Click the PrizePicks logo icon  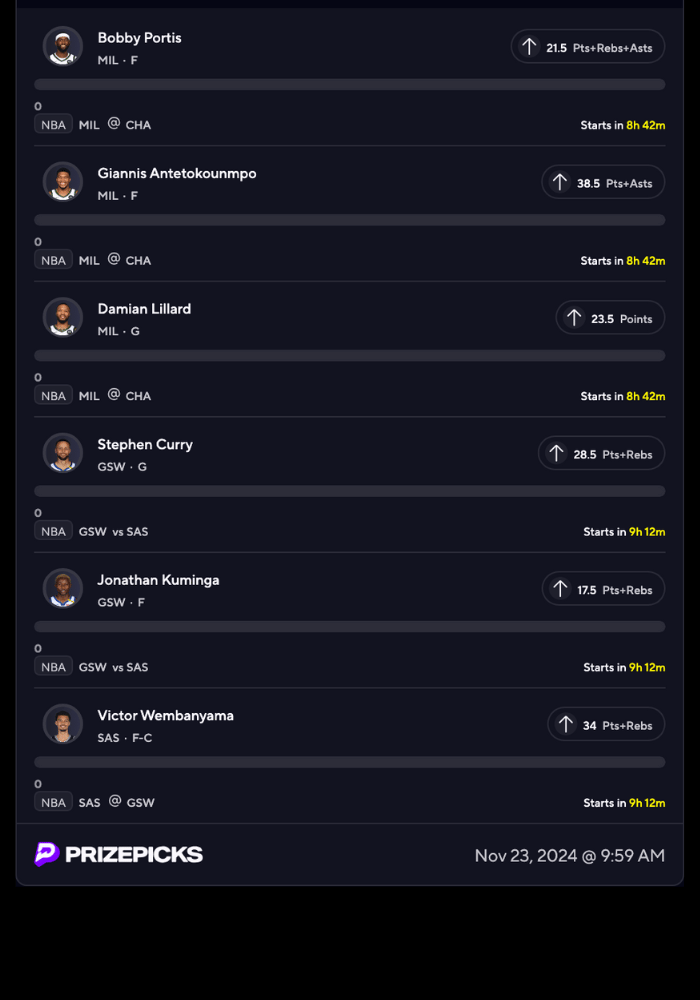click(47, 854)
